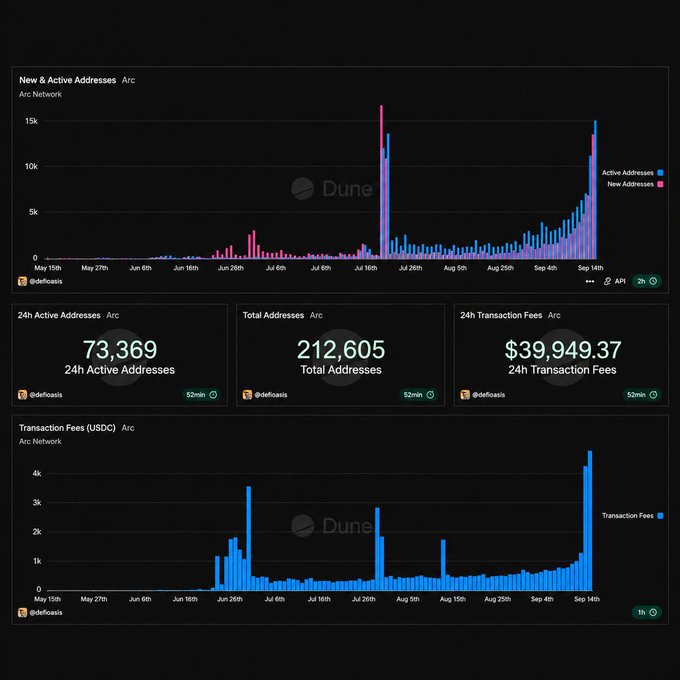Screen dimensions: 680x680
Task: Open the 24h Transaction Fees card title
Action: click(501, 315)
